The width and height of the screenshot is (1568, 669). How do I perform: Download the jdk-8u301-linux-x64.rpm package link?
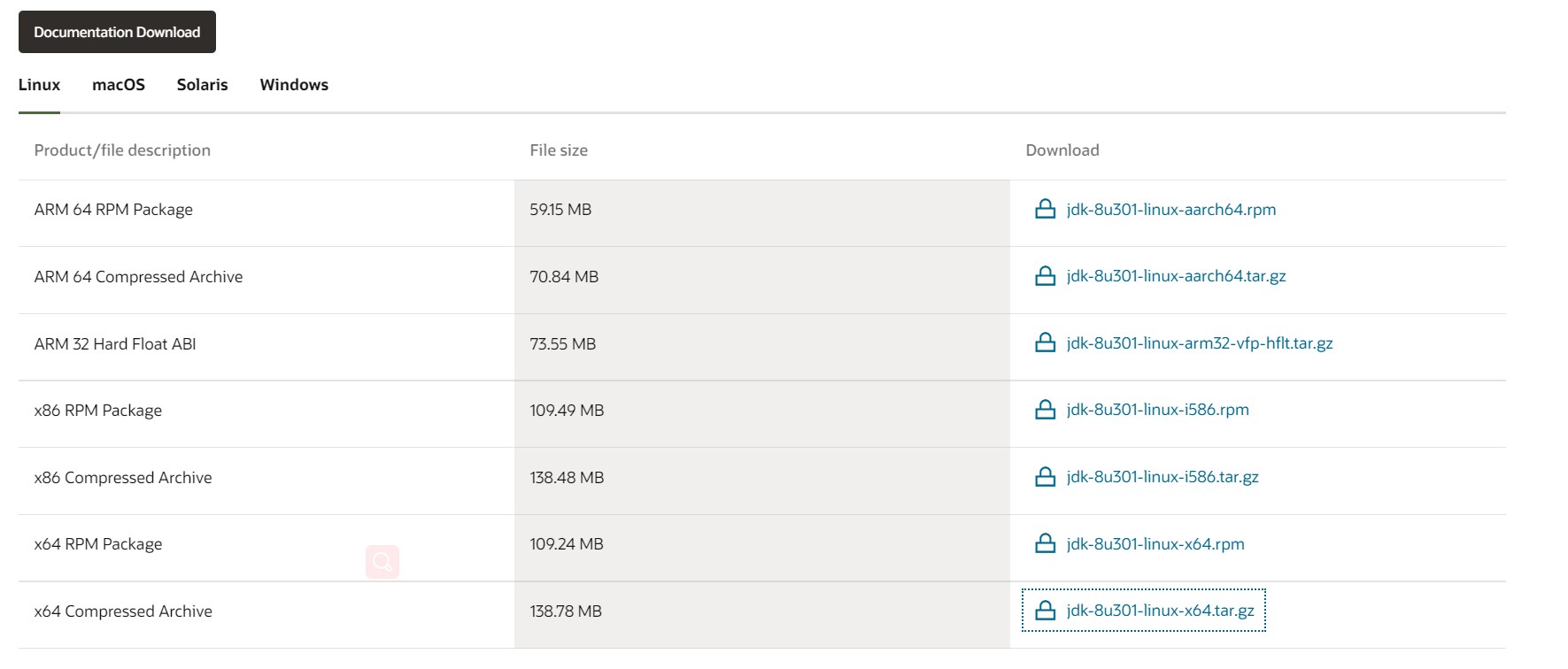point(1155,544)
